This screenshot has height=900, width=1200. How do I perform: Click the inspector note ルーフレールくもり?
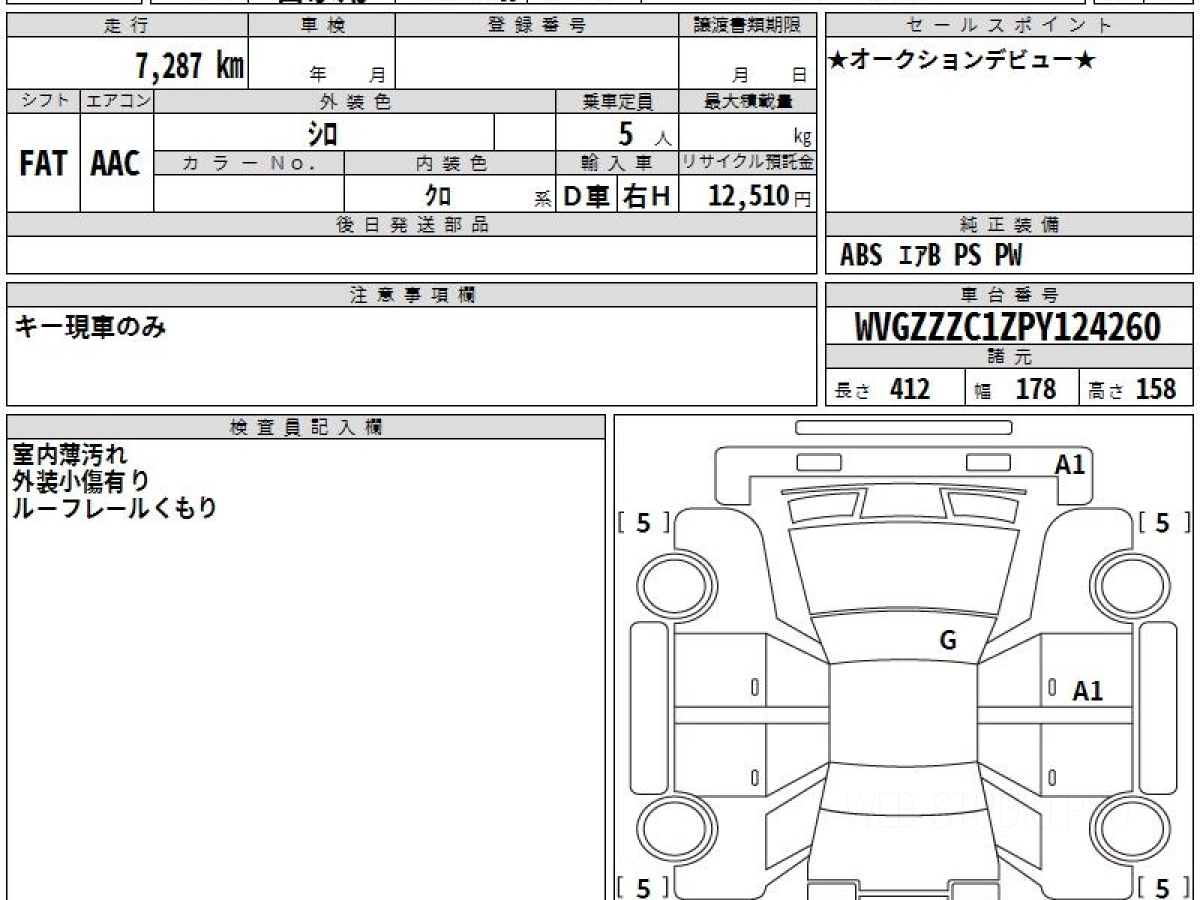click(114, 507)
